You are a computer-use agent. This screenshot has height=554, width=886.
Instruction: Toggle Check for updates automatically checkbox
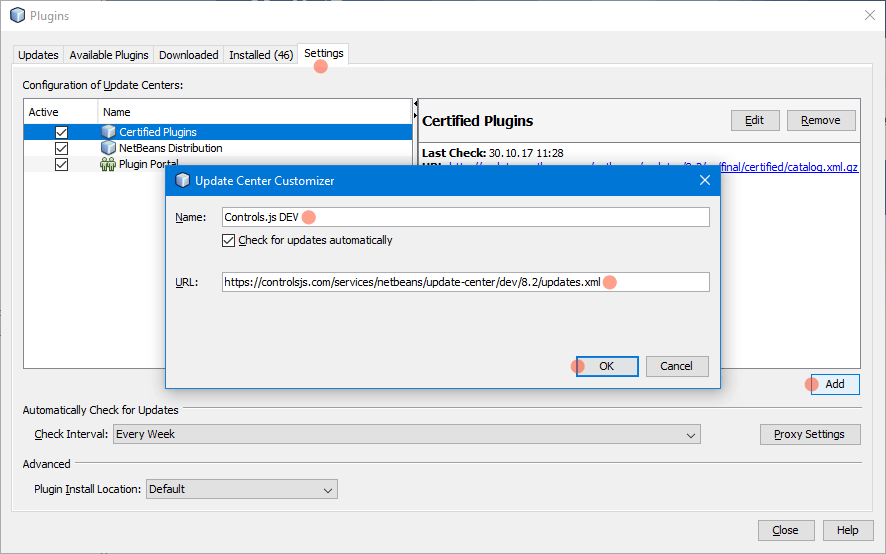click(x=228, y=240)
